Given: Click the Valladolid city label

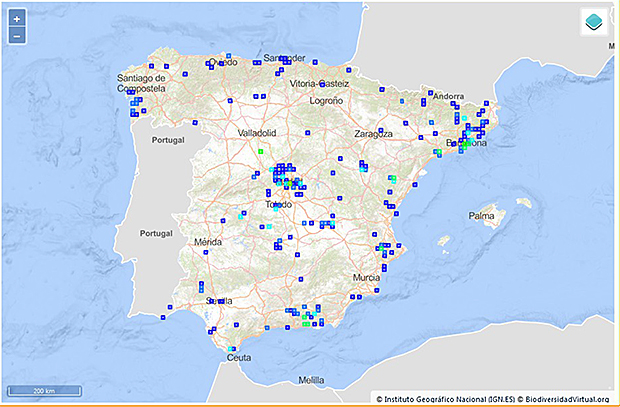Looking at the screenshot, I should click(261, 132).
